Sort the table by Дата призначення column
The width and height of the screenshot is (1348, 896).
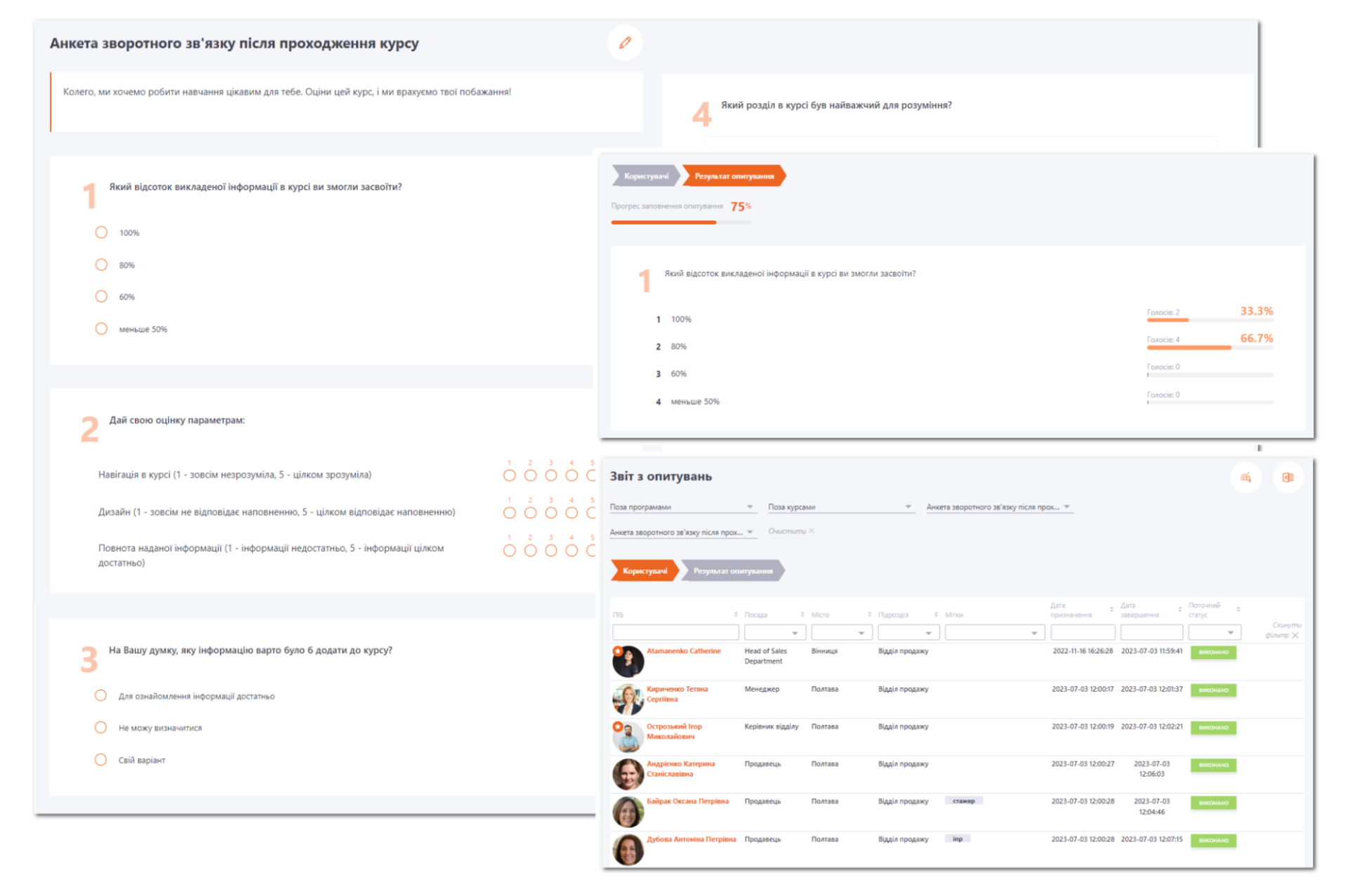pyautogui.click(x=1111, y=610)
